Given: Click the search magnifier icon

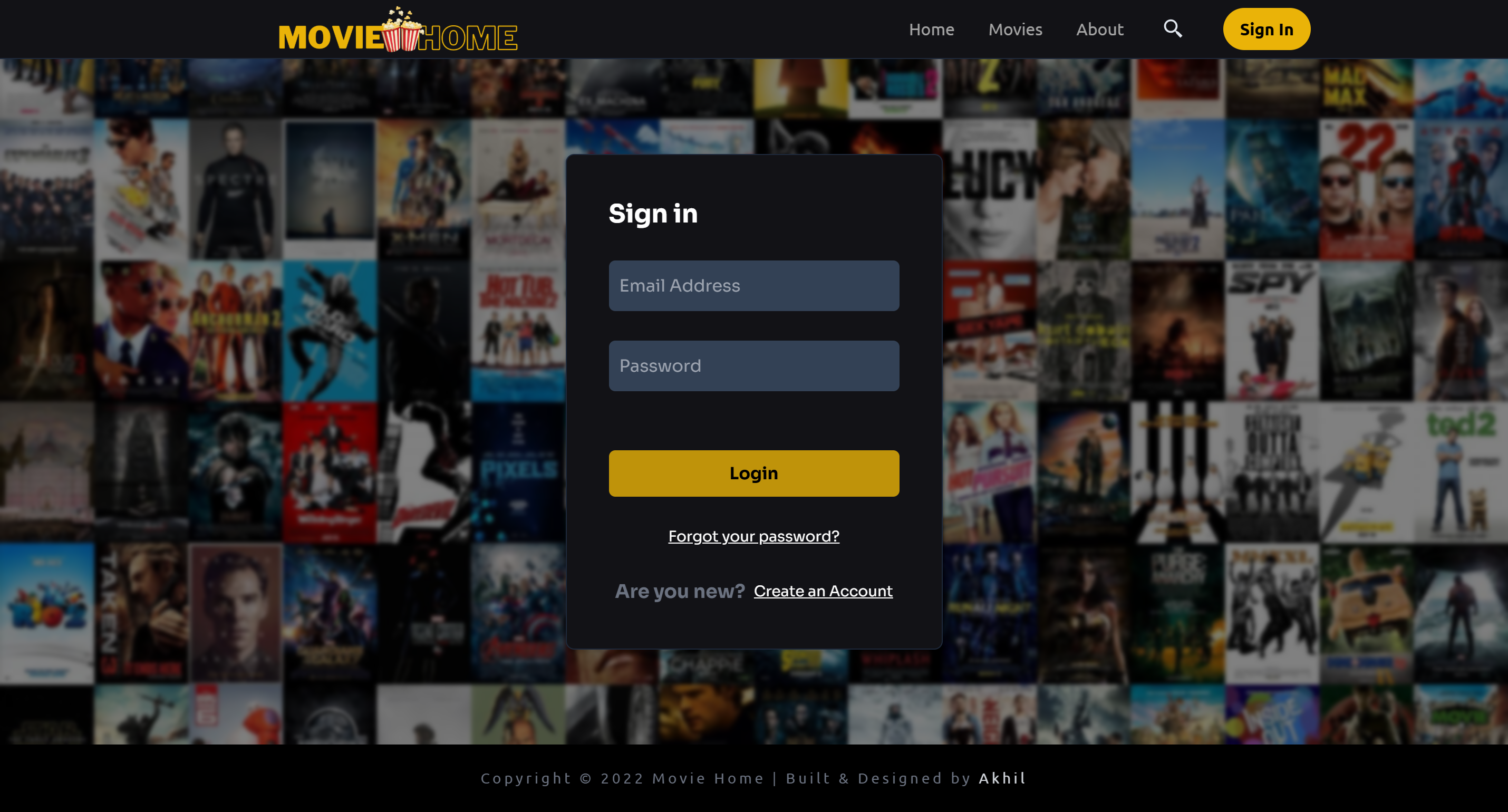Looking at the screenshot, I should click(1173, 28).
